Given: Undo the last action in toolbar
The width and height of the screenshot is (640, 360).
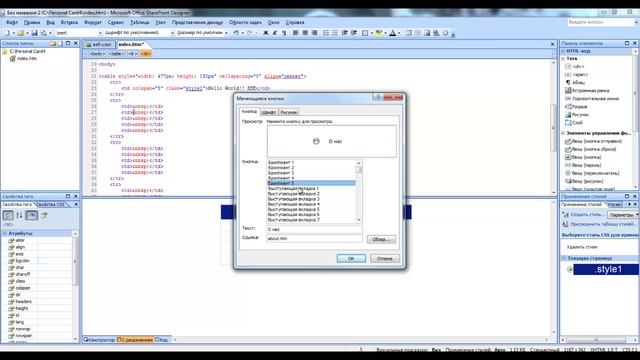Looking at the screenshot, I should point(236,33).
